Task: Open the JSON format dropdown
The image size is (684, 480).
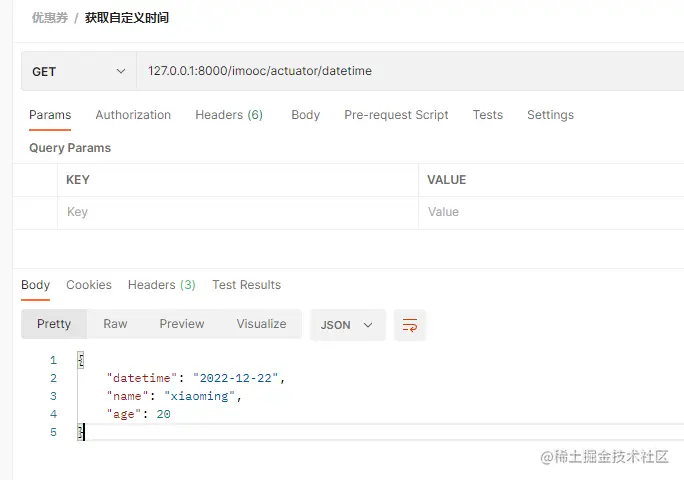Action: 347,325
